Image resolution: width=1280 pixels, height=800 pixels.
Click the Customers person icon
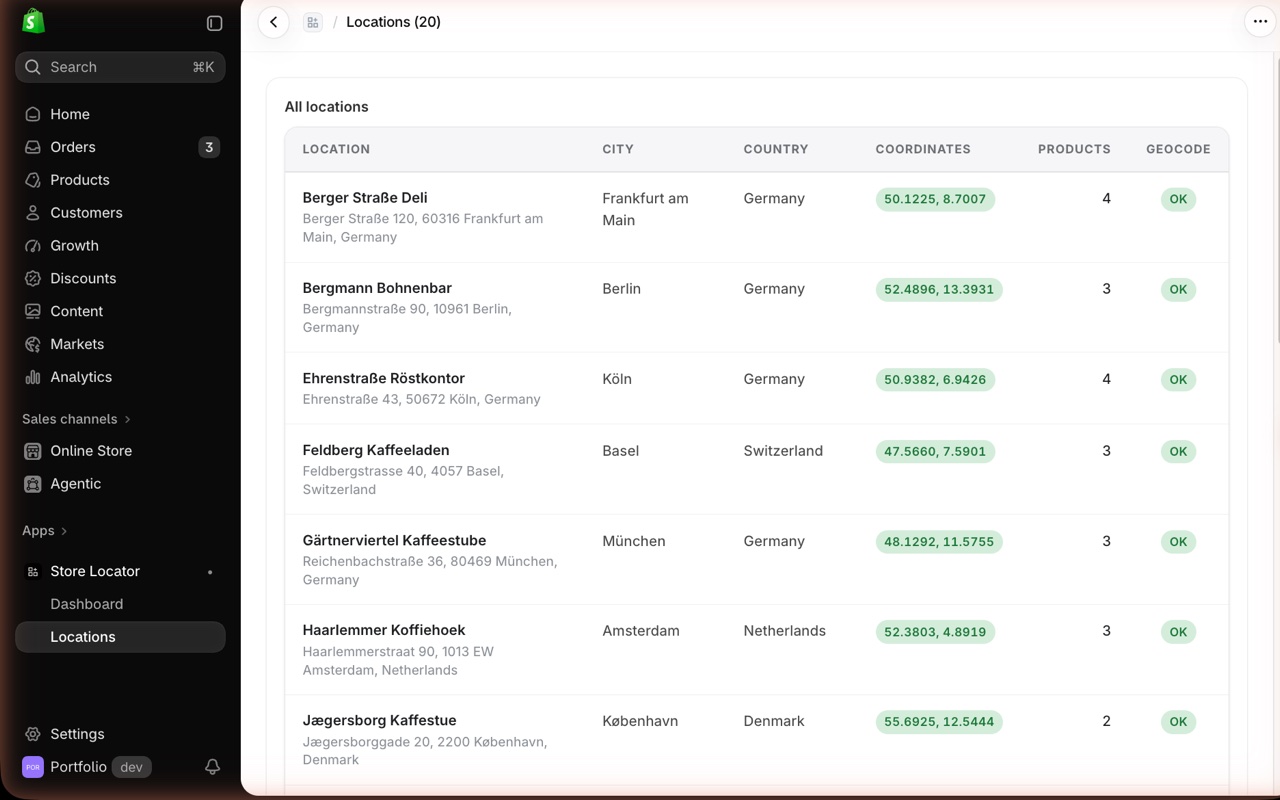33,213
